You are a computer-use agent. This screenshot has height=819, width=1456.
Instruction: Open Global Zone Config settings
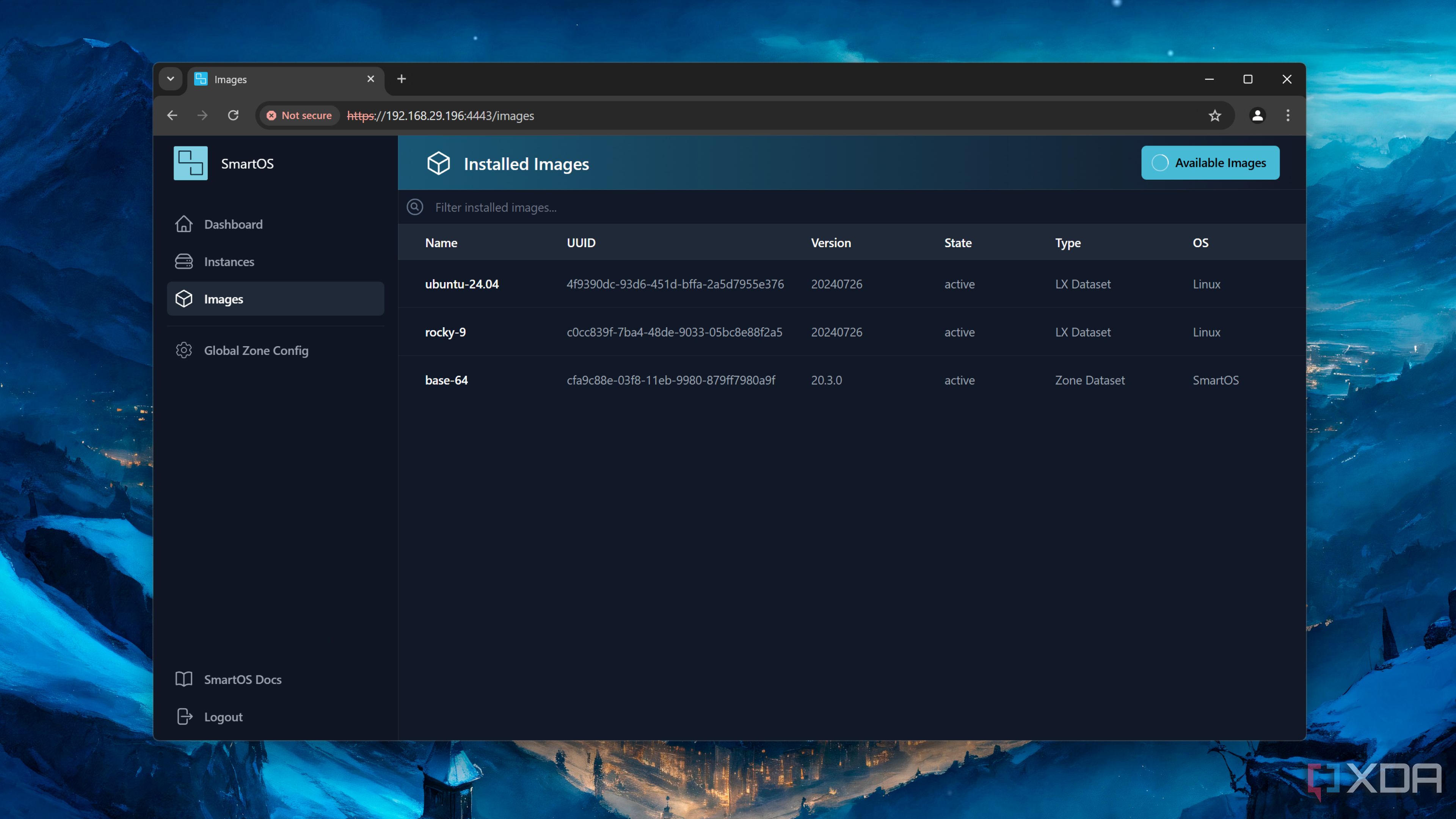click(x=256, y=350)
